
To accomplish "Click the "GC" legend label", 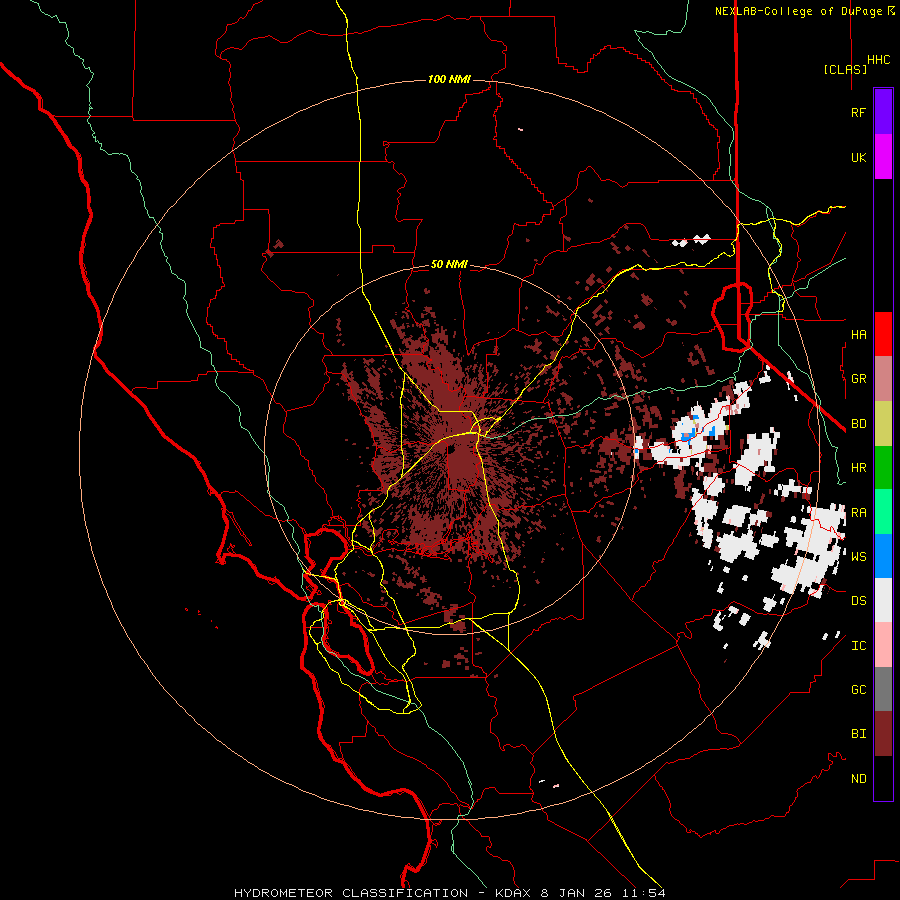I will pyautogui.click(x=858, y=690).
